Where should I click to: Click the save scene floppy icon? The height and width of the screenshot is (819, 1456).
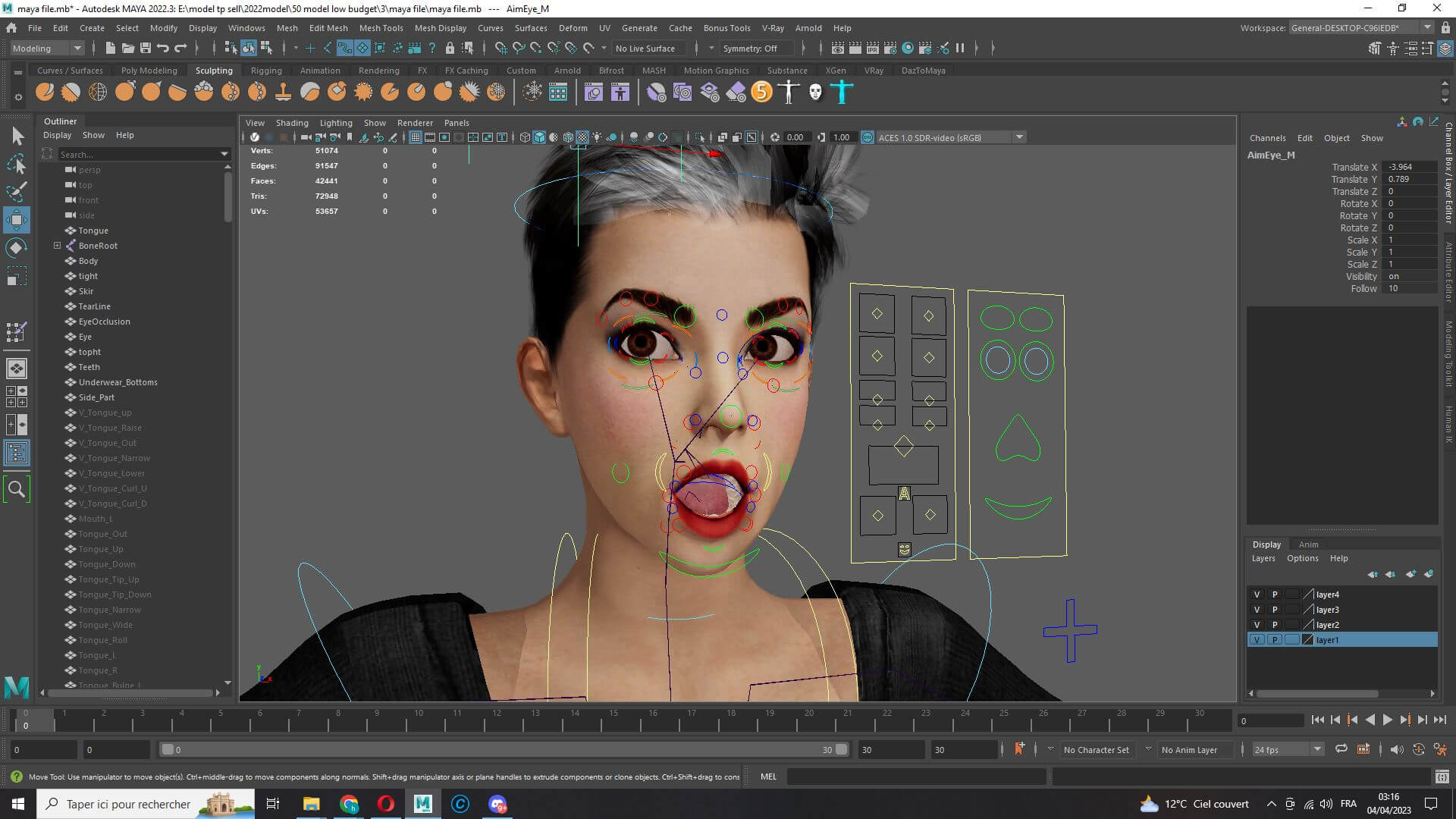click(146, 48)
